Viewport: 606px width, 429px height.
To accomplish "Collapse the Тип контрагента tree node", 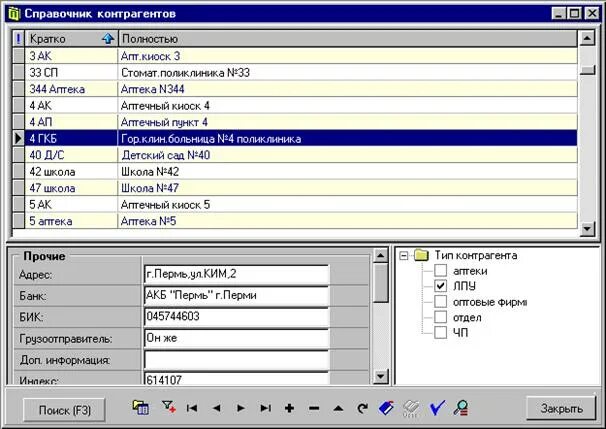I will [x=403, y=255].
